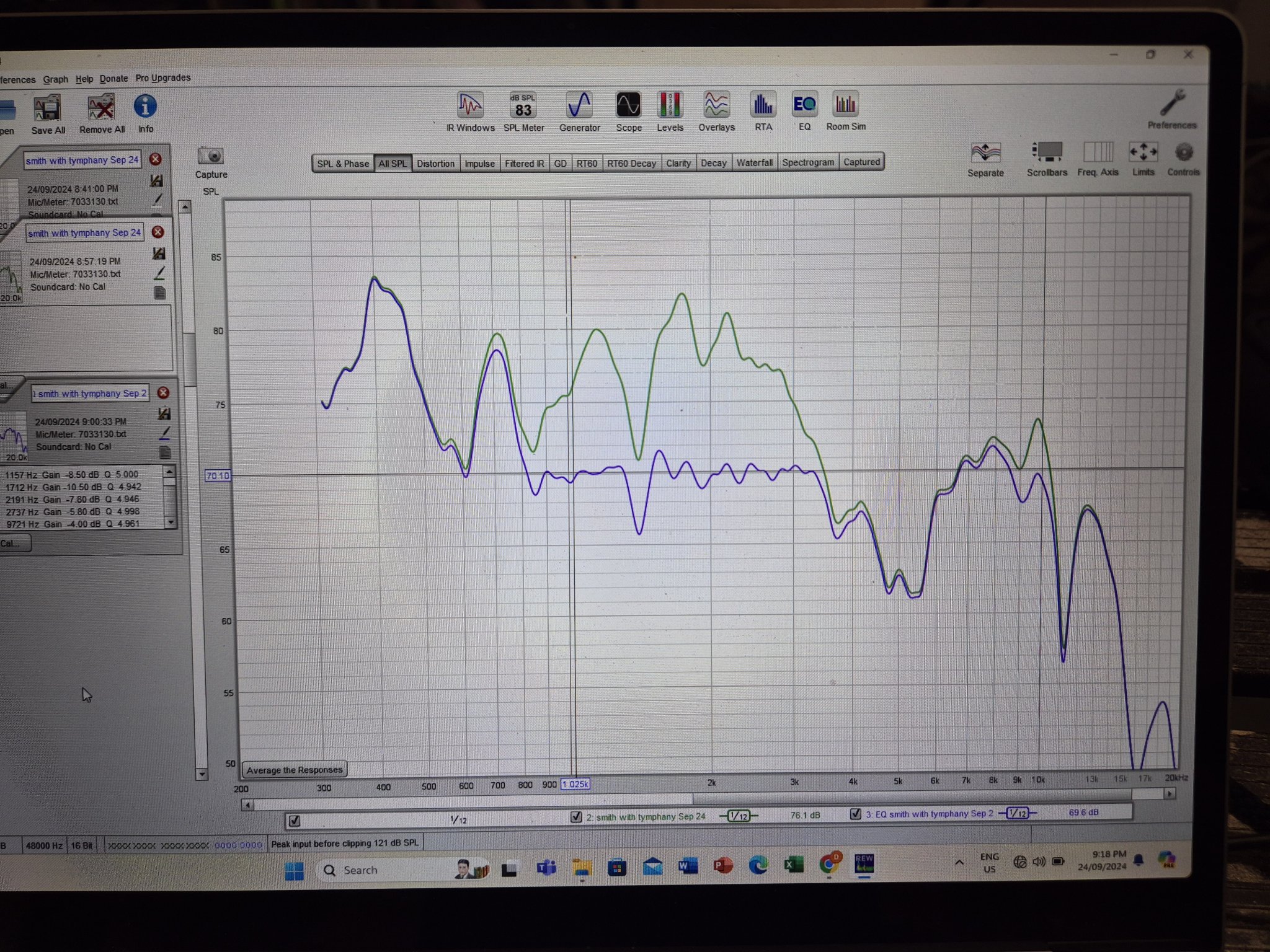Save the 9:00:33 PM measurement
This screenshot has height=952, width=1270.
pyautogui.click(x=164, y=413)
